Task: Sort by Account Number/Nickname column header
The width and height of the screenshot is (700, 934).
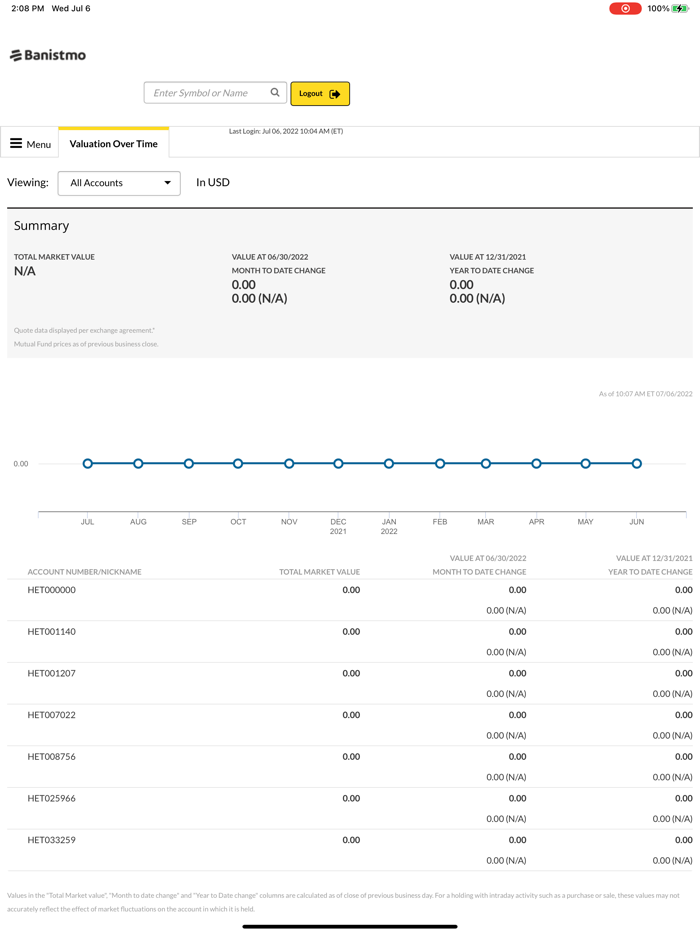Action: (84, 572)
